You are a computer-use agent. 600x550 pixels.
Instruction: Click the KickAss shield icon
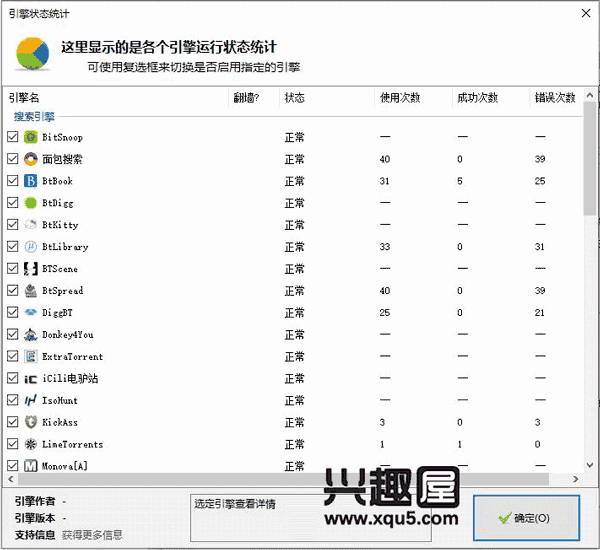pyautogui.click(x=31, y=422)
